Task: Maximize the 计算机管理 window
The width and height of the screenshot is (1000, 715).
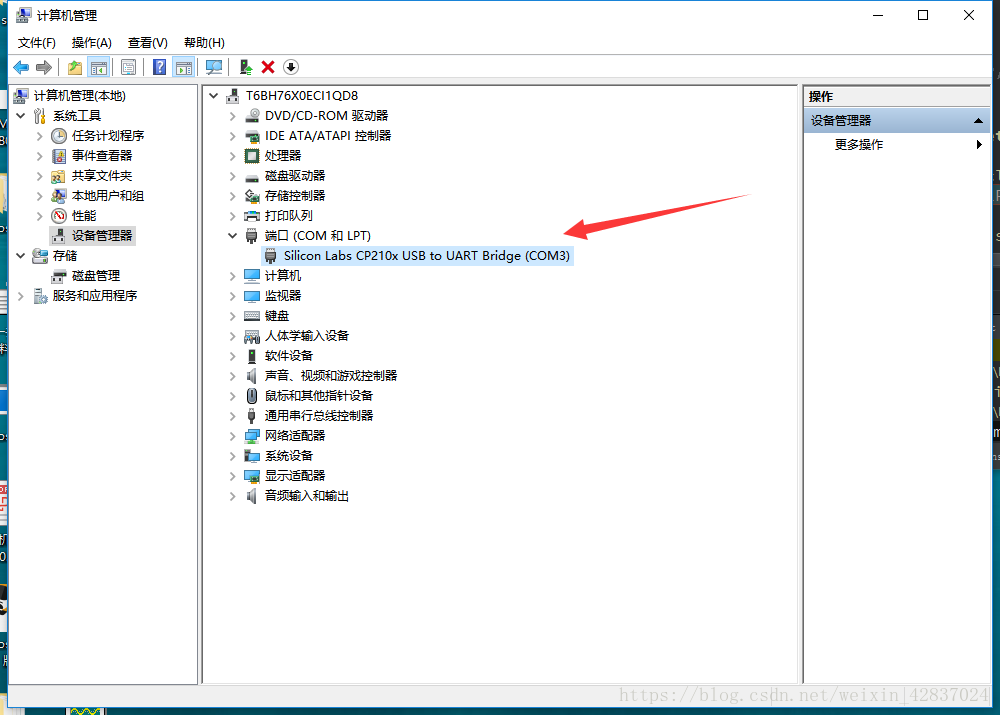Action: tap(923, 15)
